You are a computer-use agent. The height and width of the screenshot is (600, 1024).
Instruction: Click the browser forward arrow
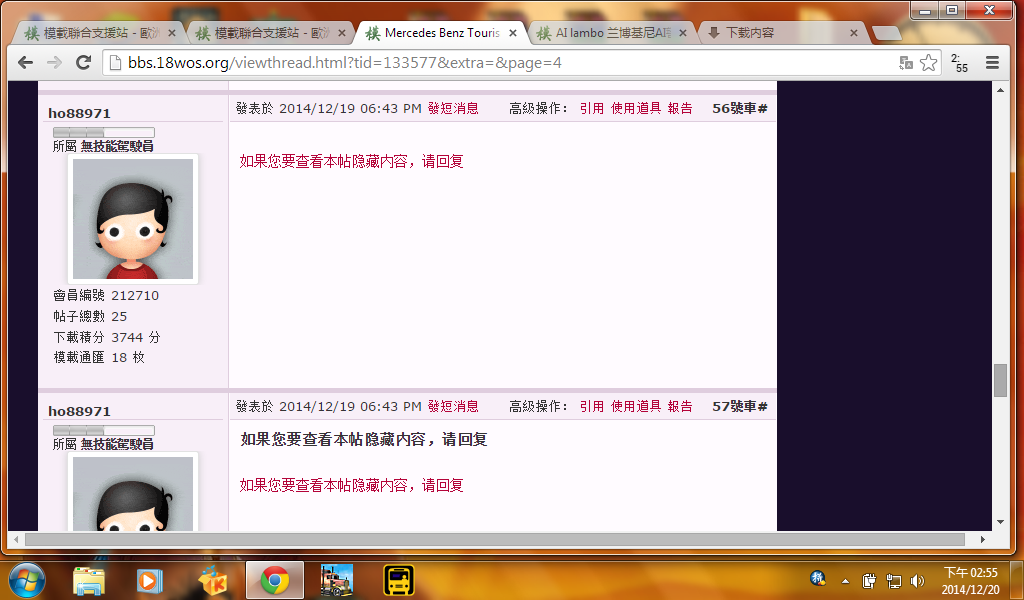coord(54,63)
